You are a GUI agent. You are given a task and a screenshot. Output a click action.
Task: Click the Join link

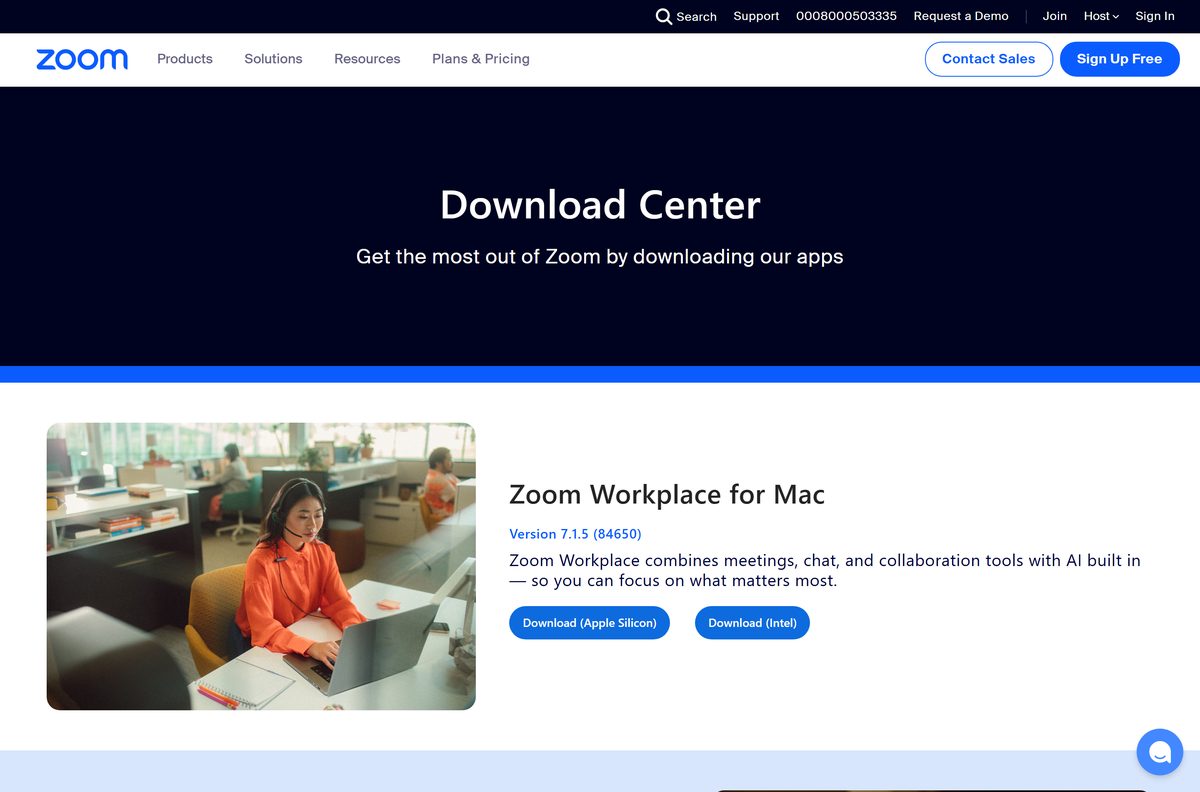click(x=1055, y=16)
